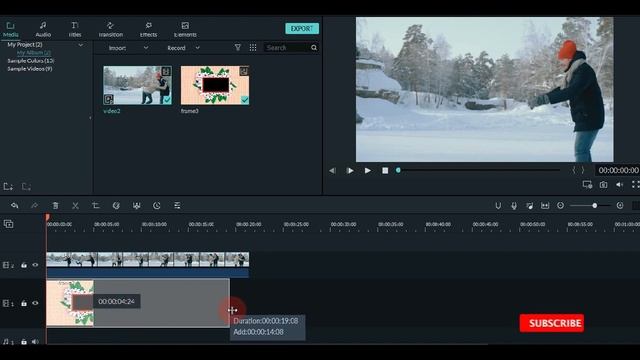
Task: Click the Stop button in preview
Action: point(385,171)
